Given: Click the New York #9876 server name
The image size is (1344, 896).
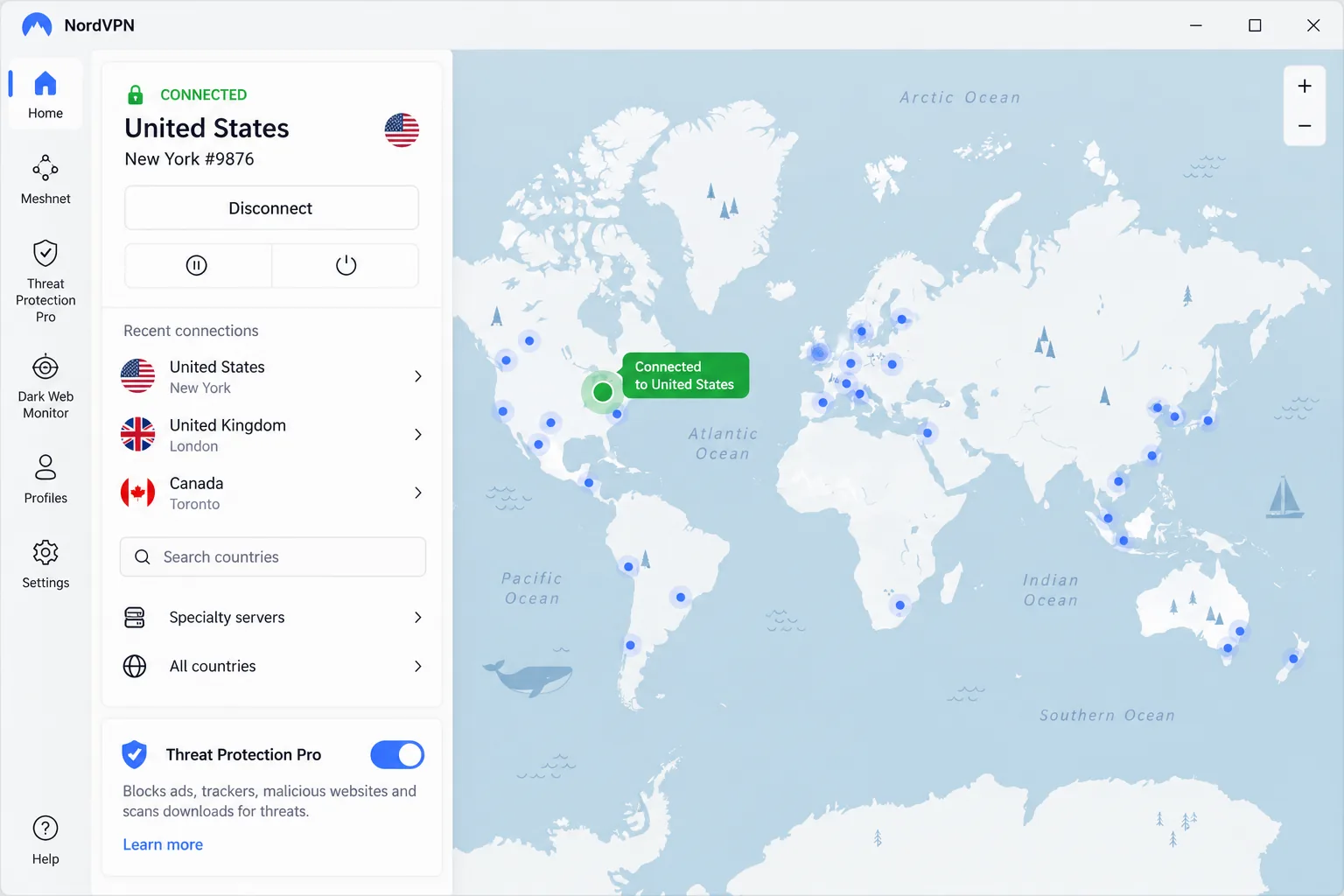Looking at the screenshot, I should (x=189, y=159).
